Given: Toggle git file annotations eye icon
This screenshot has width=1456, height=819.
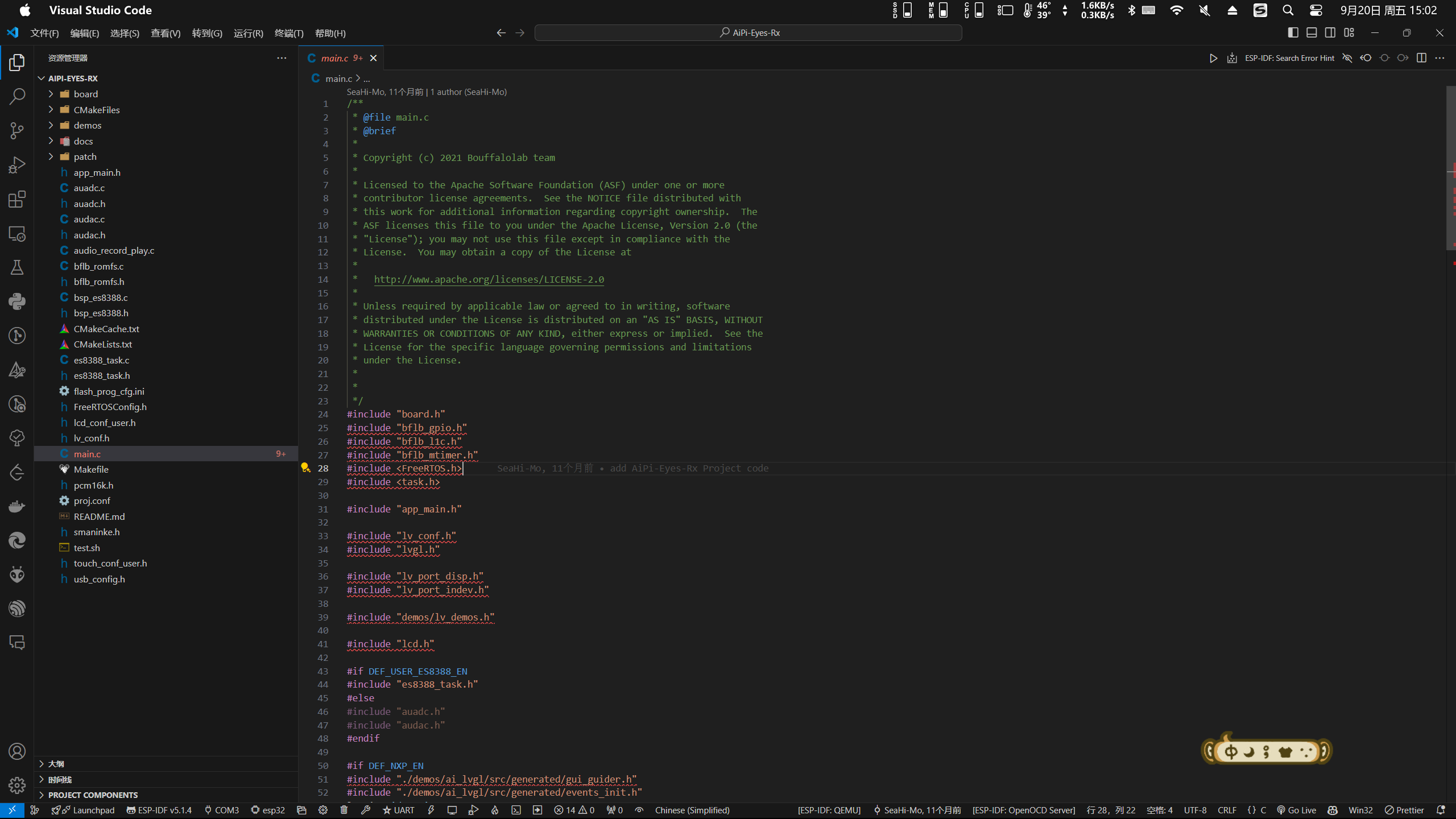Looking at the screenshot, I should 1347,58.
